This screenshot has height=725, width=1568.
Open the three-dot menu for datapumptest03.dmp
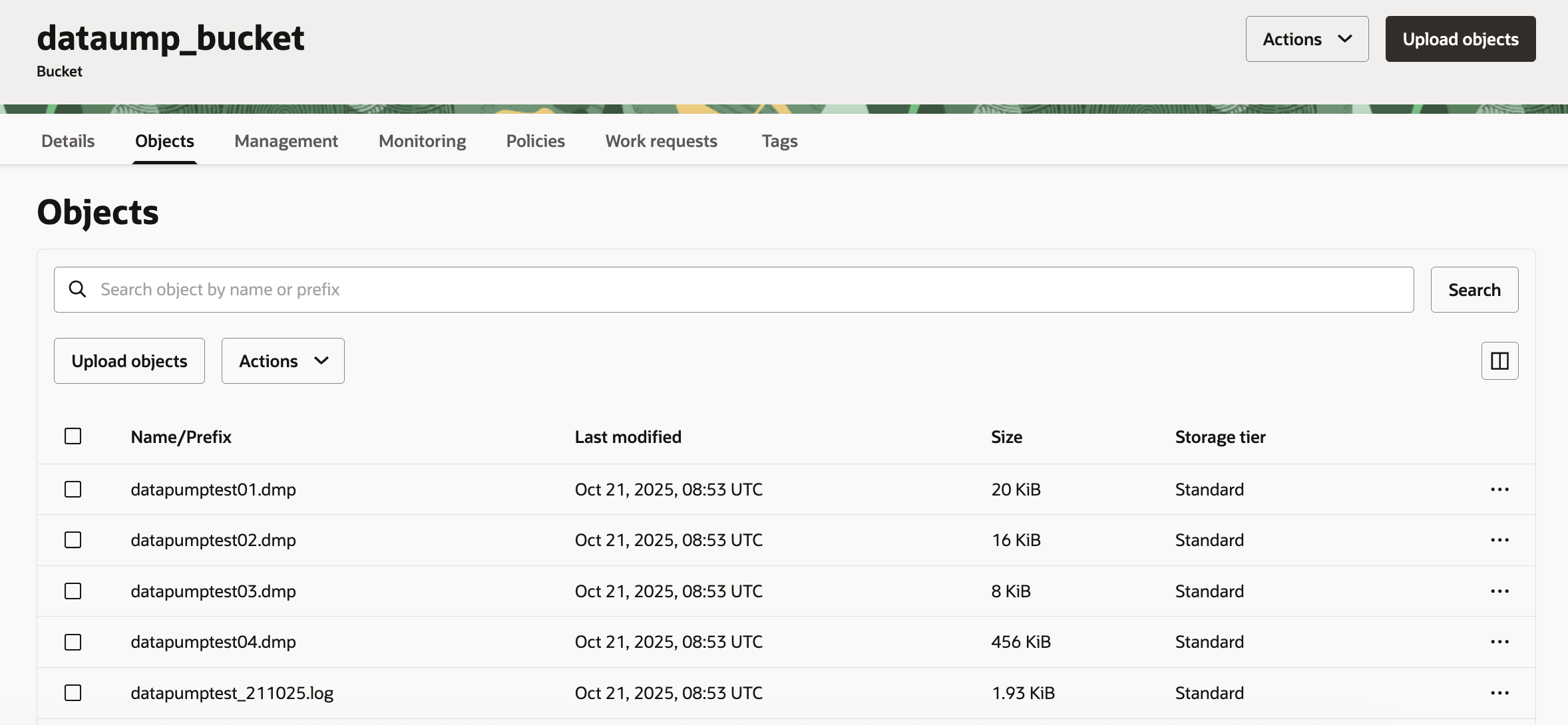click(1499, 591)
